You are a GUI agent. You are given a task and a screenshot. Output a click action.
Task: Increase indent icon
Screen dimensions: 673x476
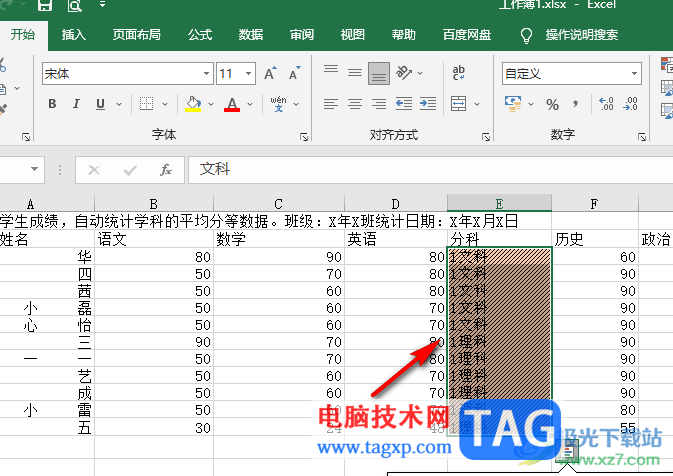pyautogui.click(x=428, y=104)
